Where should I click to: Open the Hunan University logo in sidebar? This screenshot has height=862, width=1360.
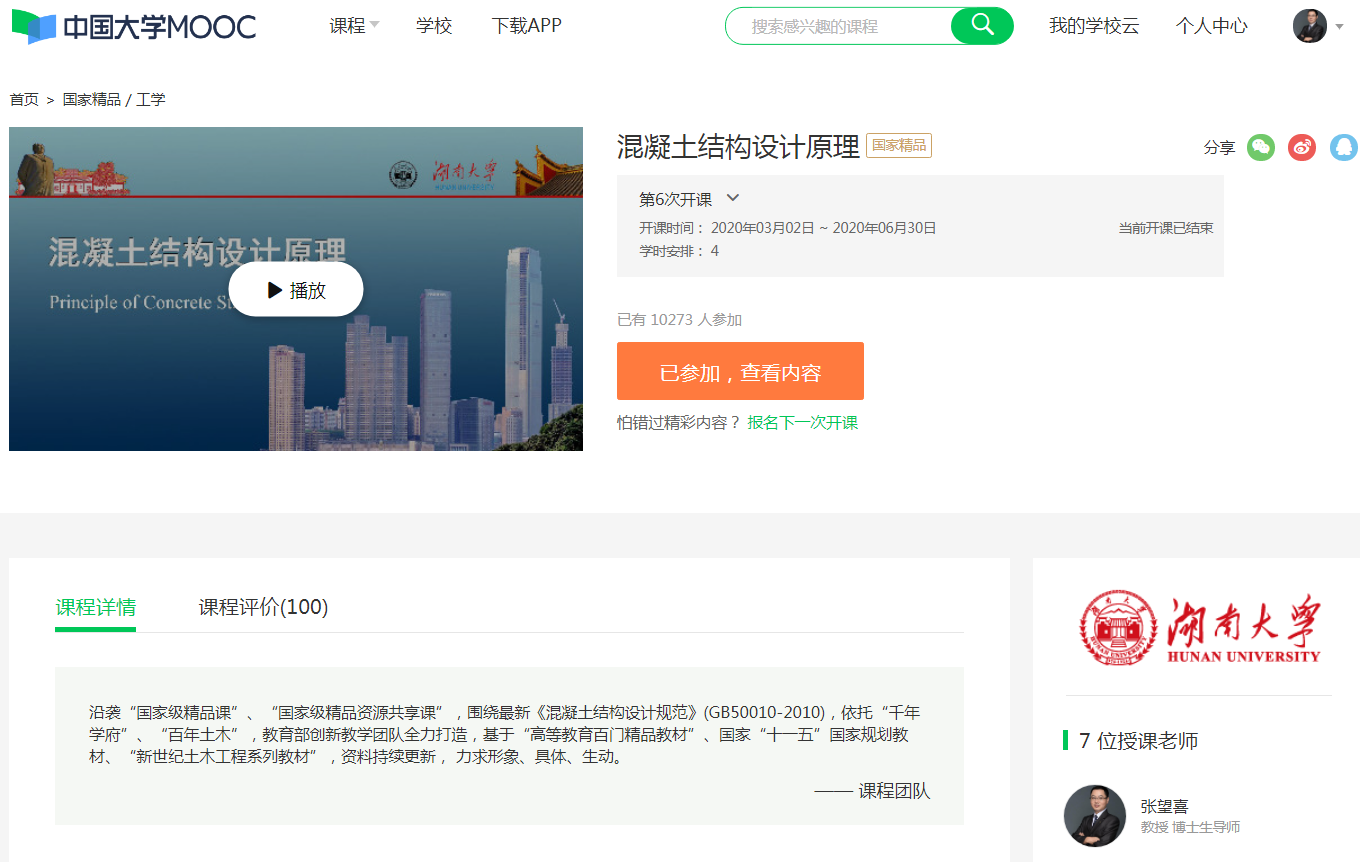(x=1199, y=629)
